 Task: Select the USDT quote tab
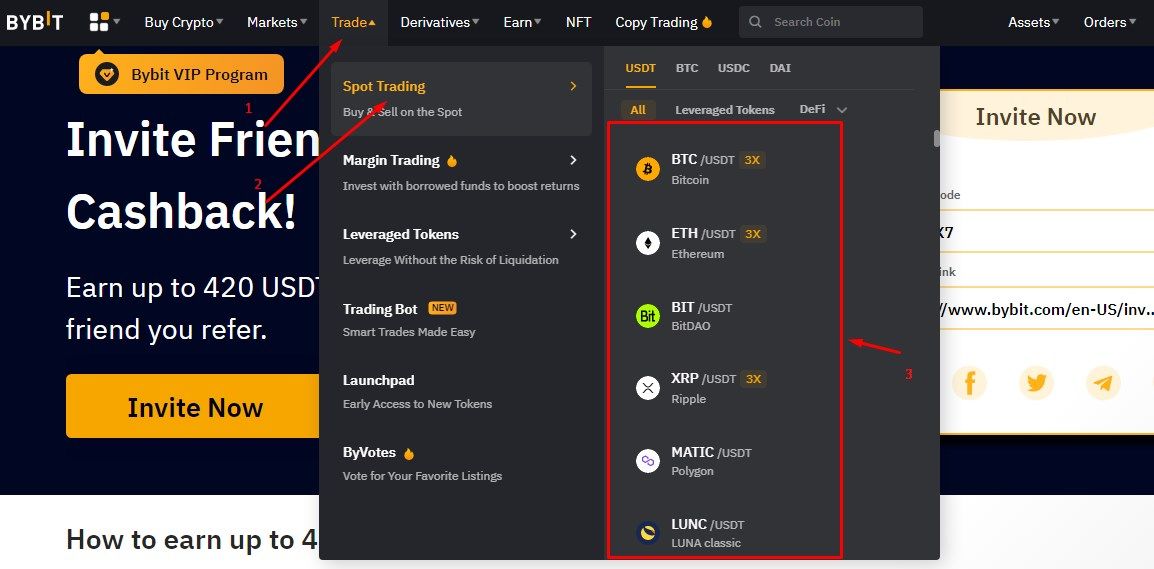(x=640, y=68)
